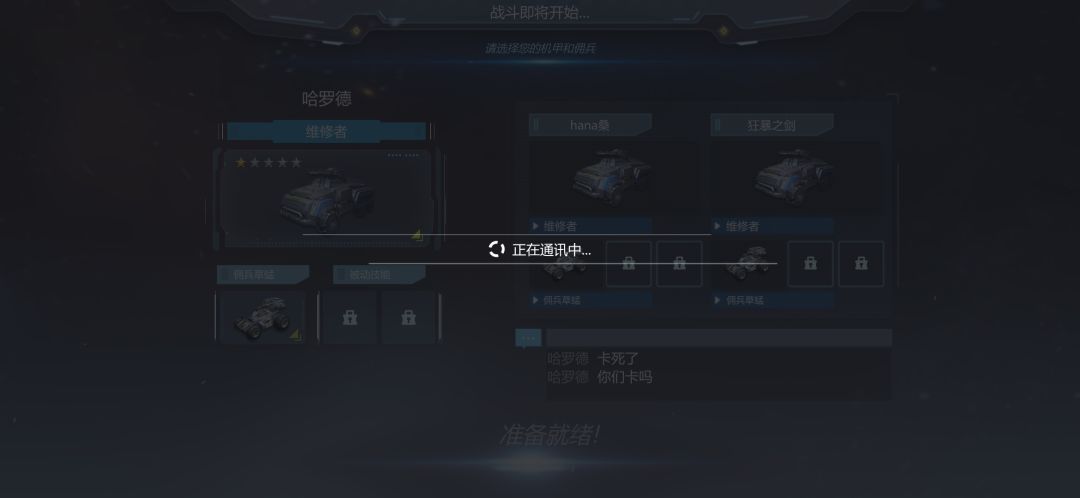The height and width of the screenshot is (498, 1080).
Task: Select the second locked slot under hana桑
Action: 679,264
